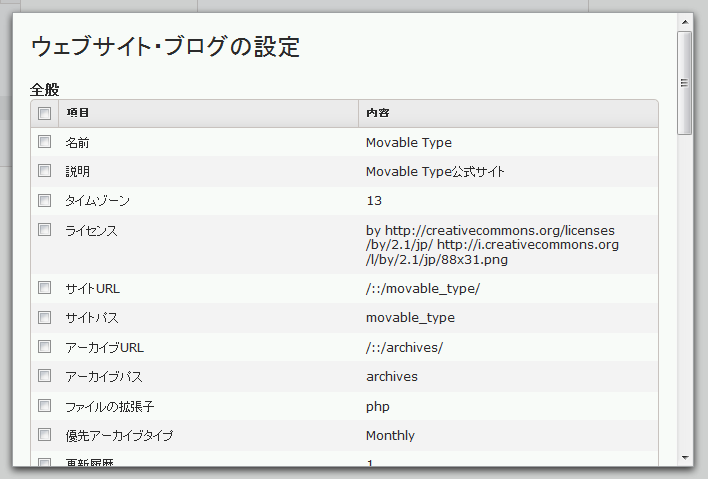This screenshot has width=708, height=479.
Task: Click the 'Monthly' archive type value
Action: (x=390, y=436)
